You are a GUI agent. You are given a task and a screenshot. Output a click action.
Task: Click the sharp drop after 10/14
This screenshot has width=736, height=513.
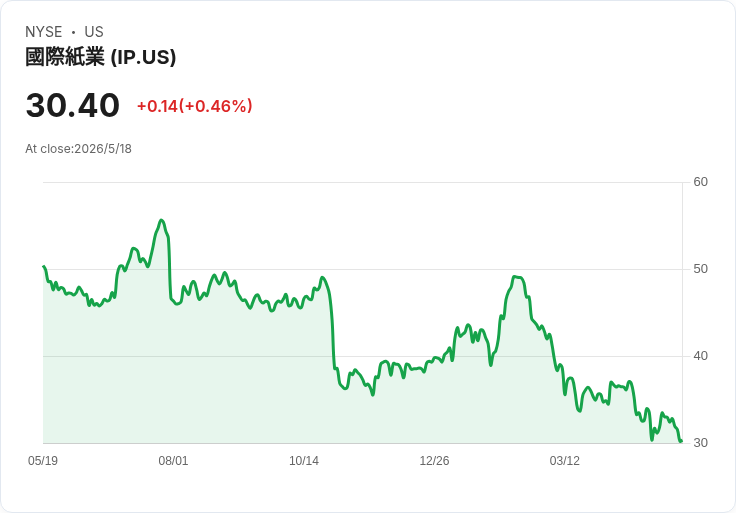pos(333,329)
